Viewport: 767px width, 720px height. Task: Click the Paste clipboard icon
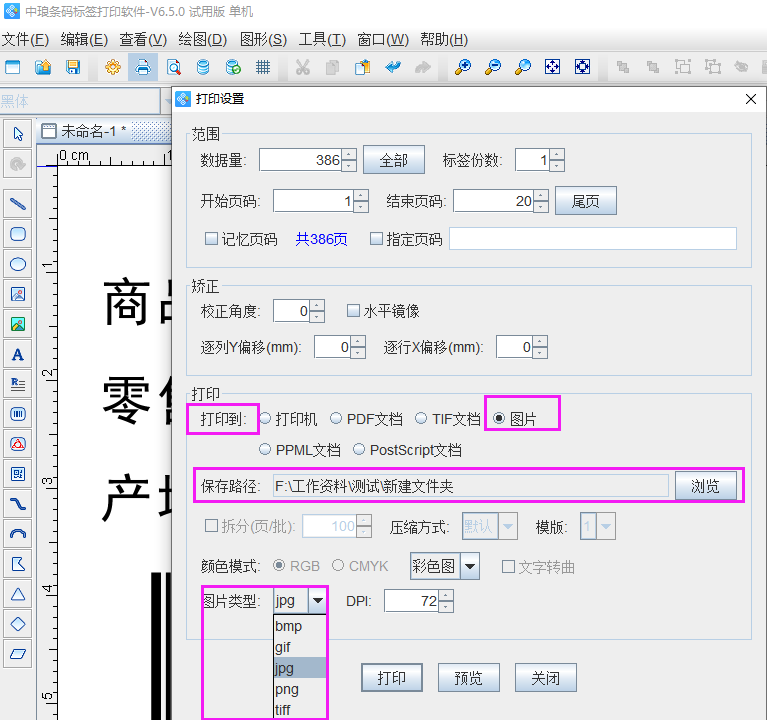pyautogui.click(x=362, y=67)
